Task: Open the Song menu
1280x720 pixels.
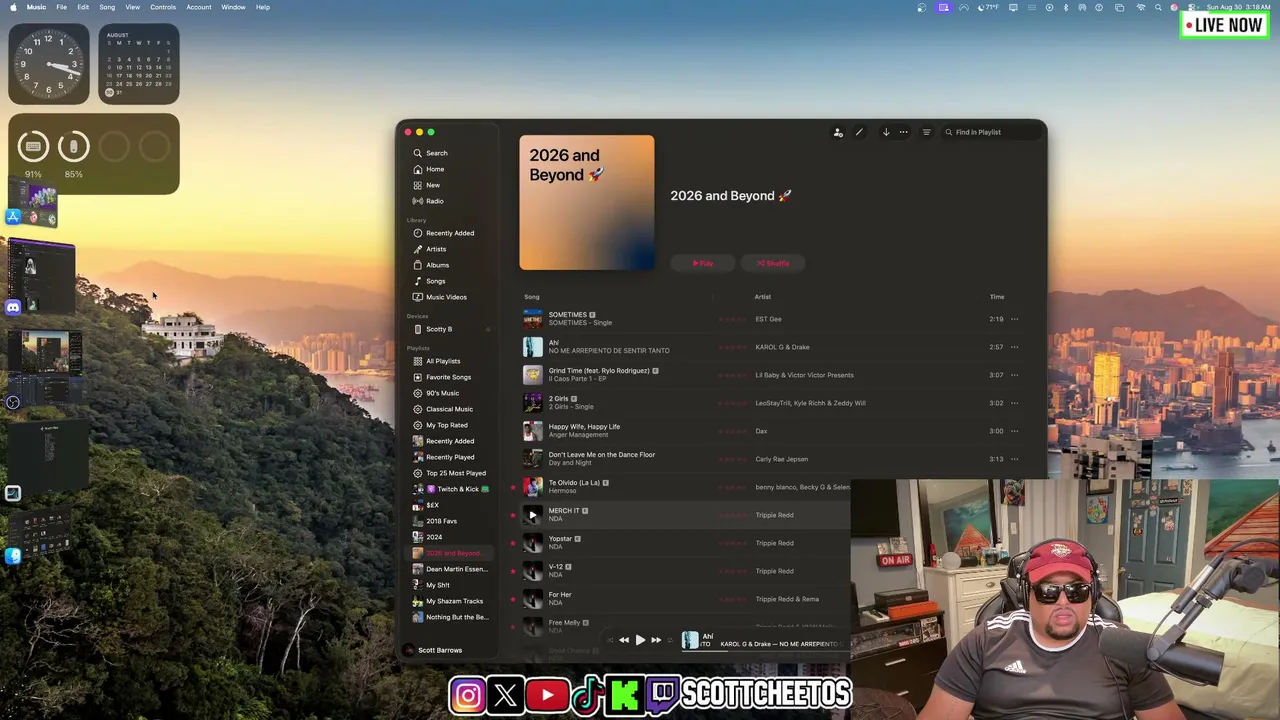Action: click(107, 7)
